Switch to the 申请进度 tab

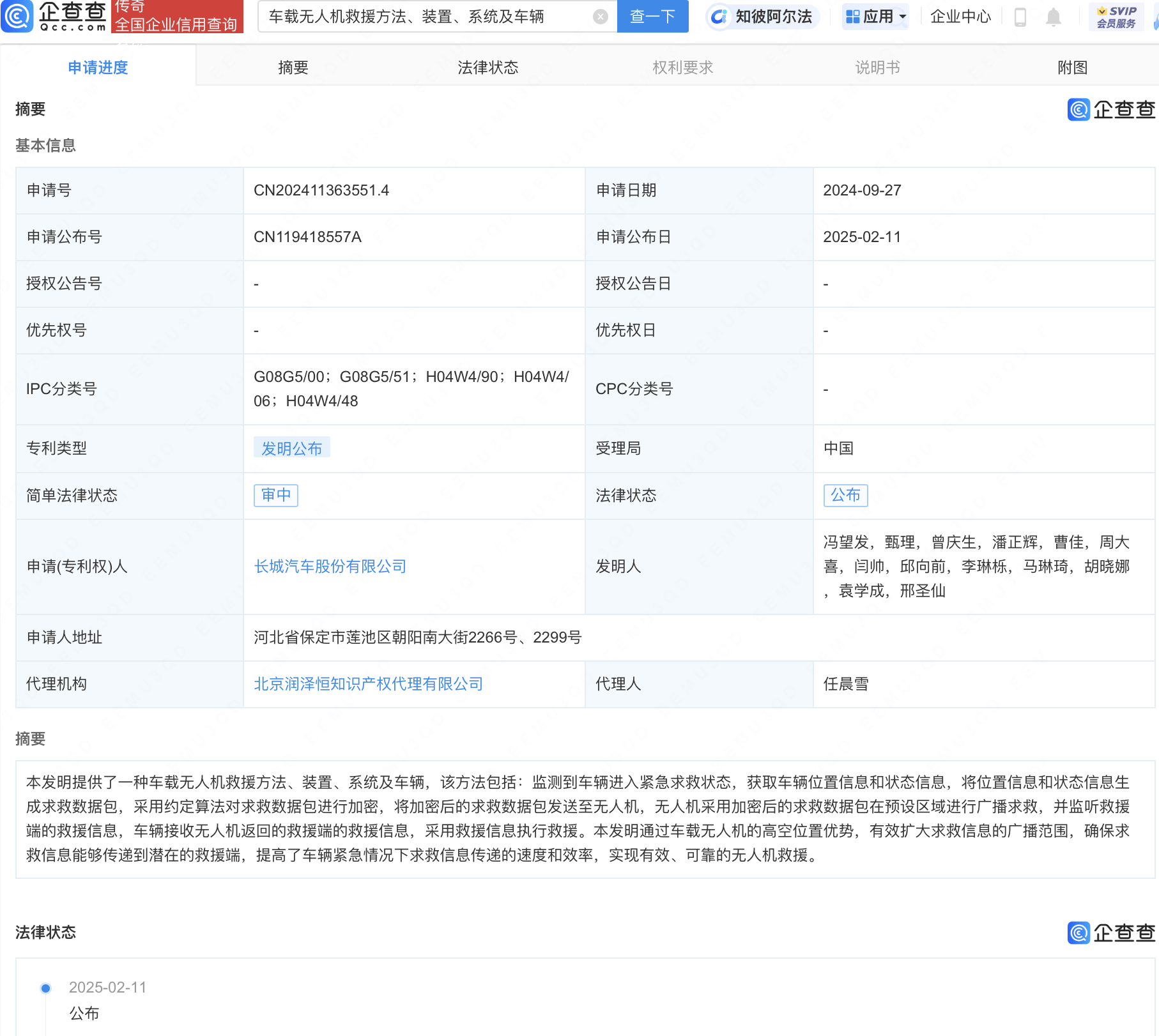[98, 67]
